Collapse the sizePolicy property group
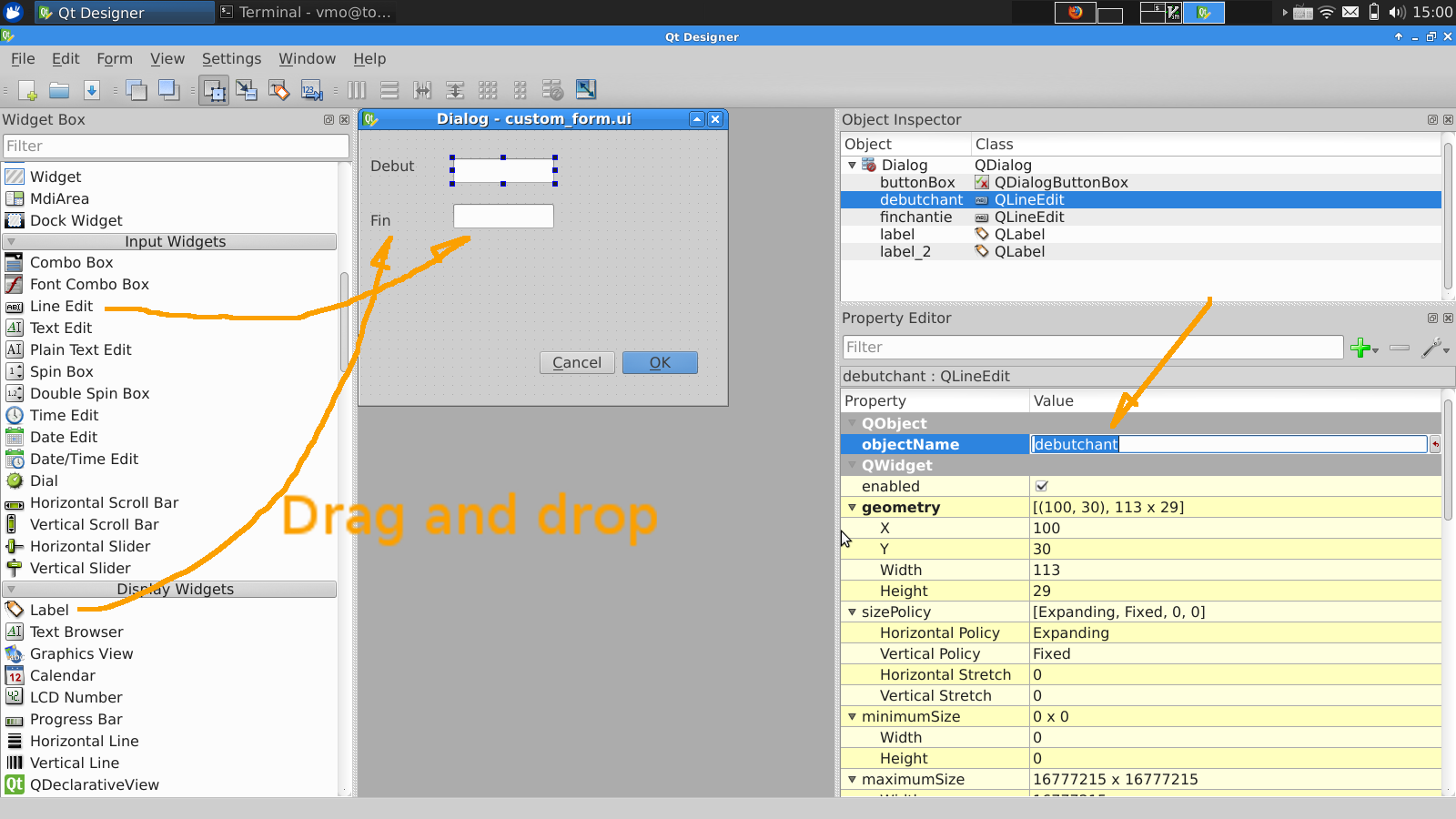 [x=853, y=612]
